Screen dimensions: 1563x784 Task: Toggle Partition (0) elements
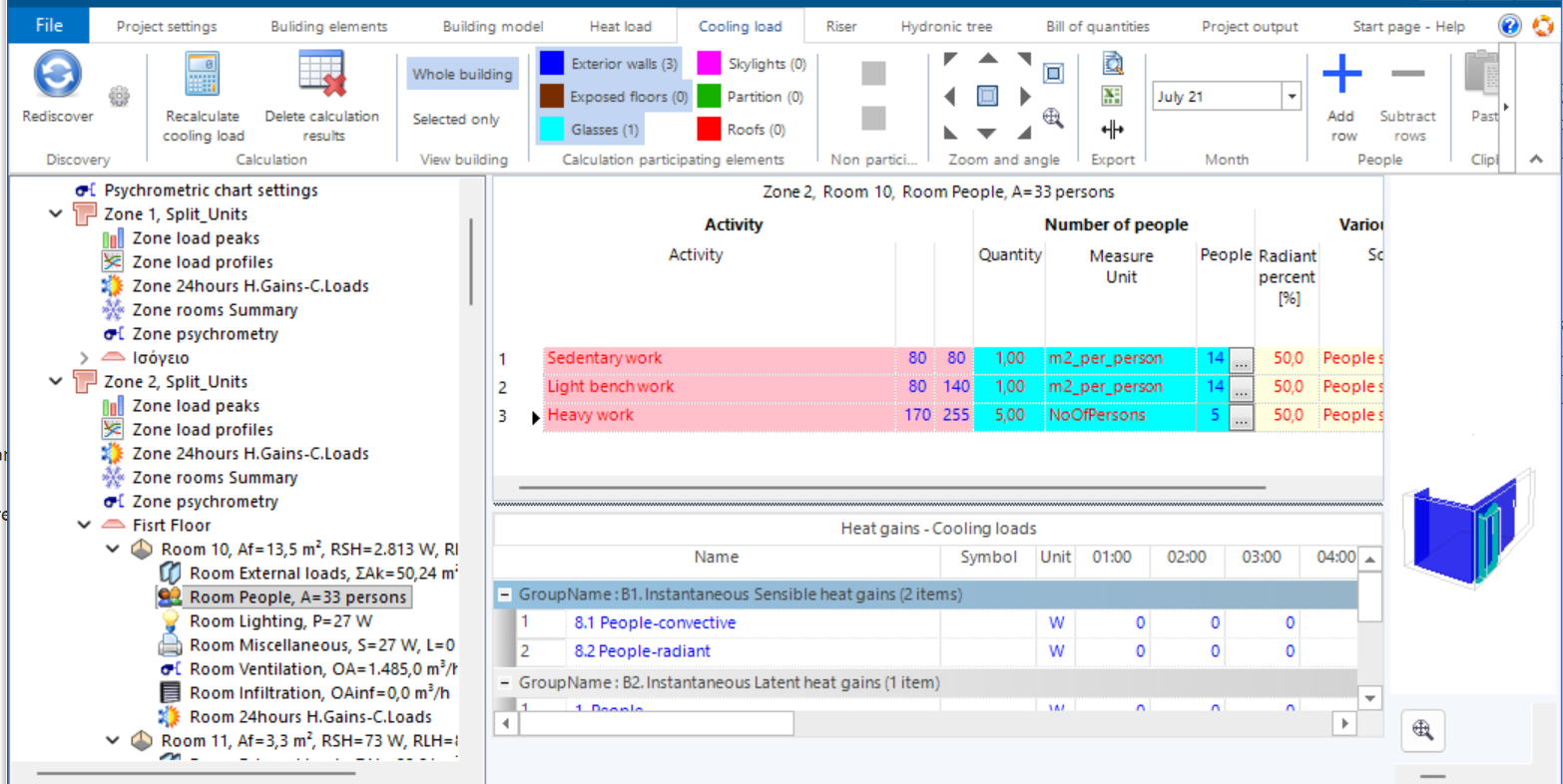pos(750,97)
